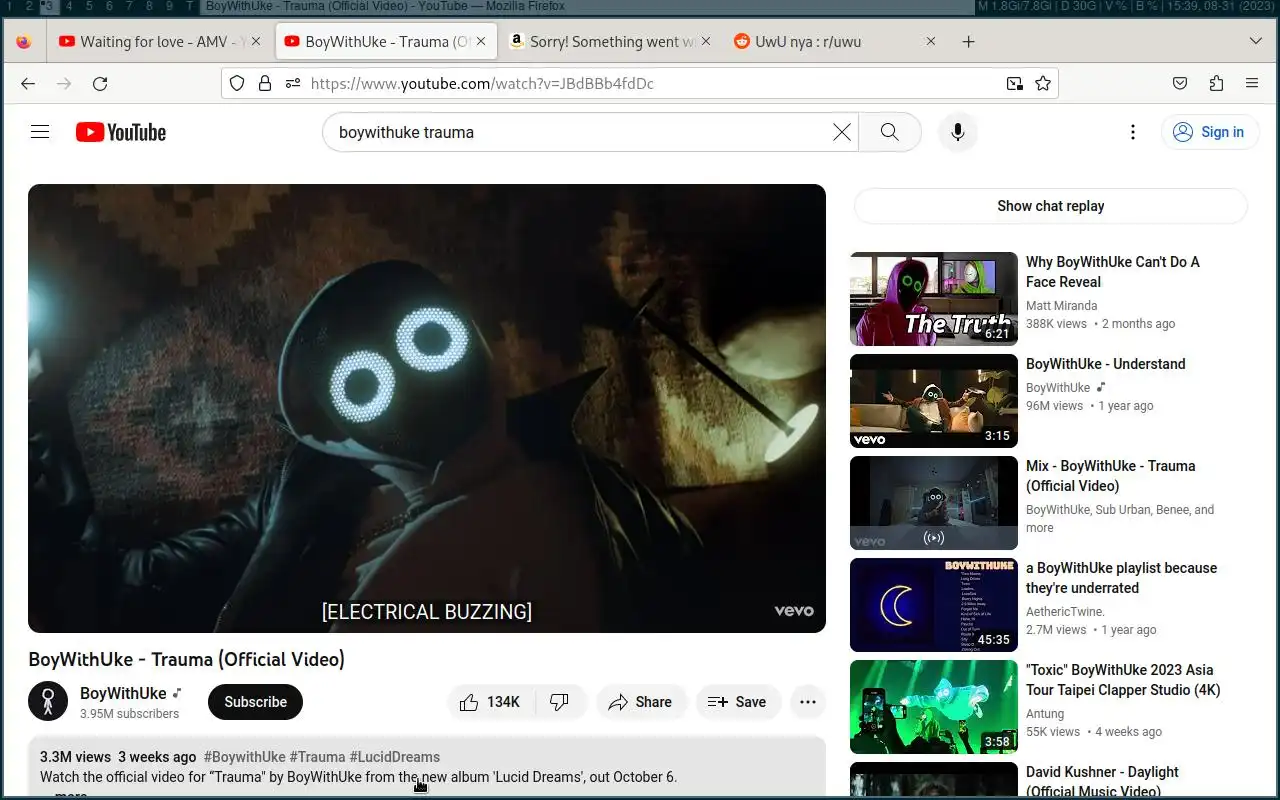Like the video (134K thumbs up)
Screen dimensions: 1280x800
tap(490, 702)
